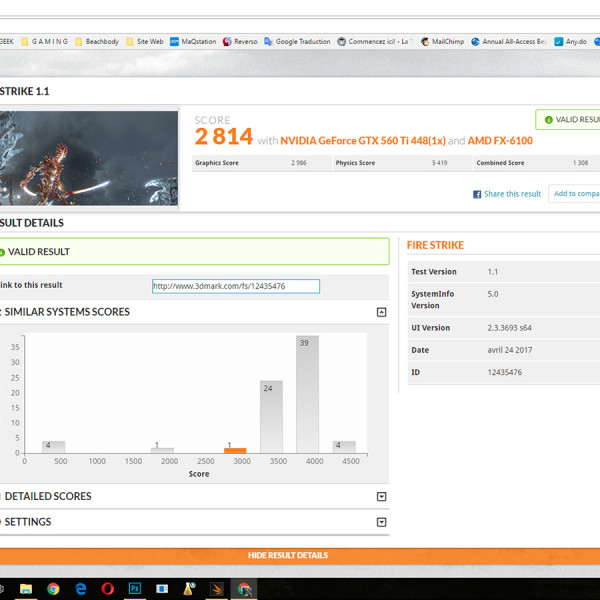Click the orange 3000 score bar in chart
This screenshot has height=600, width=600.
click(x=235, y=450)
